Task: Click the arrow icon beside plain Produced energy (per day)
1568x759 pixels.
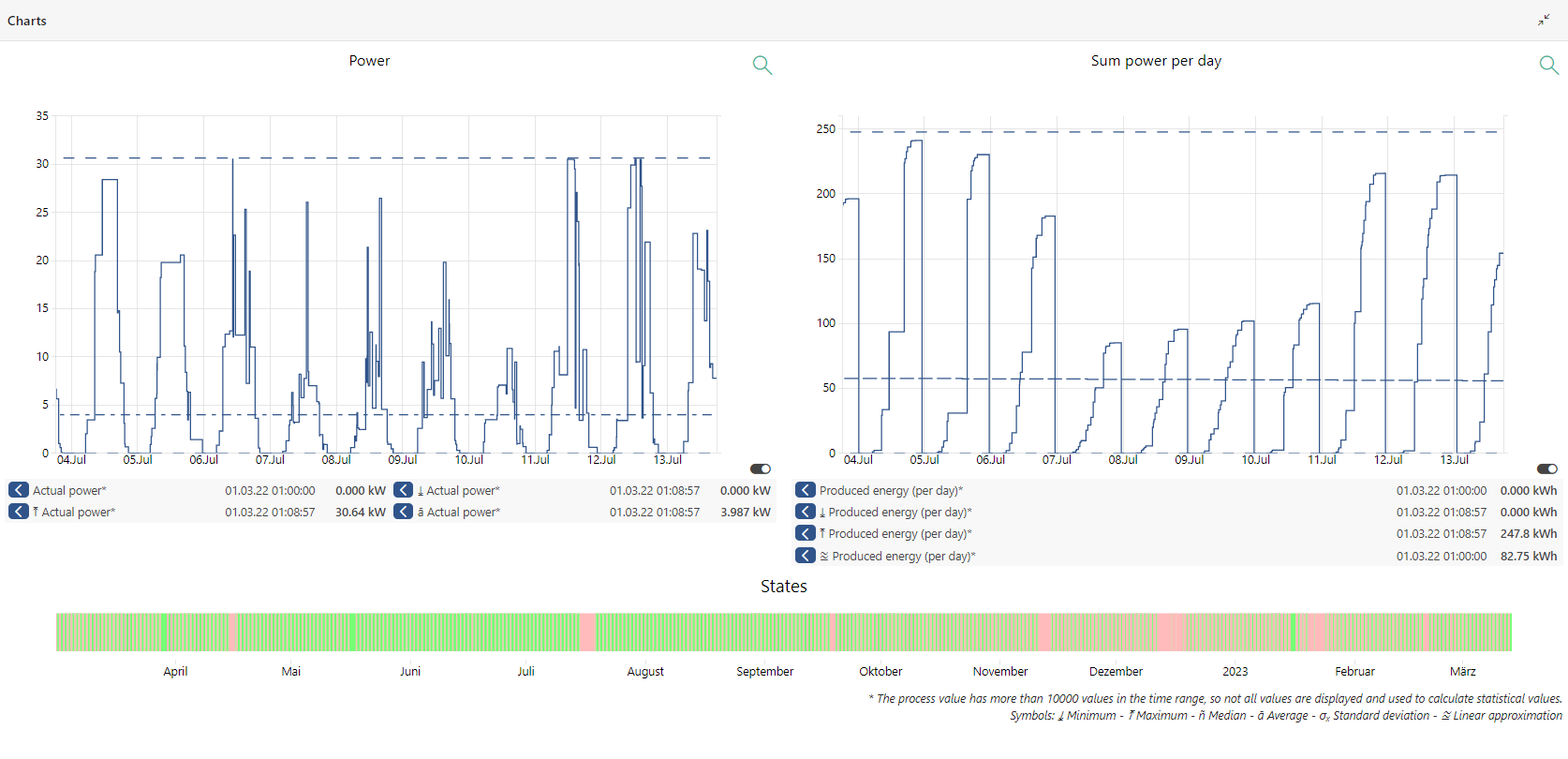Action: [806, 490]
